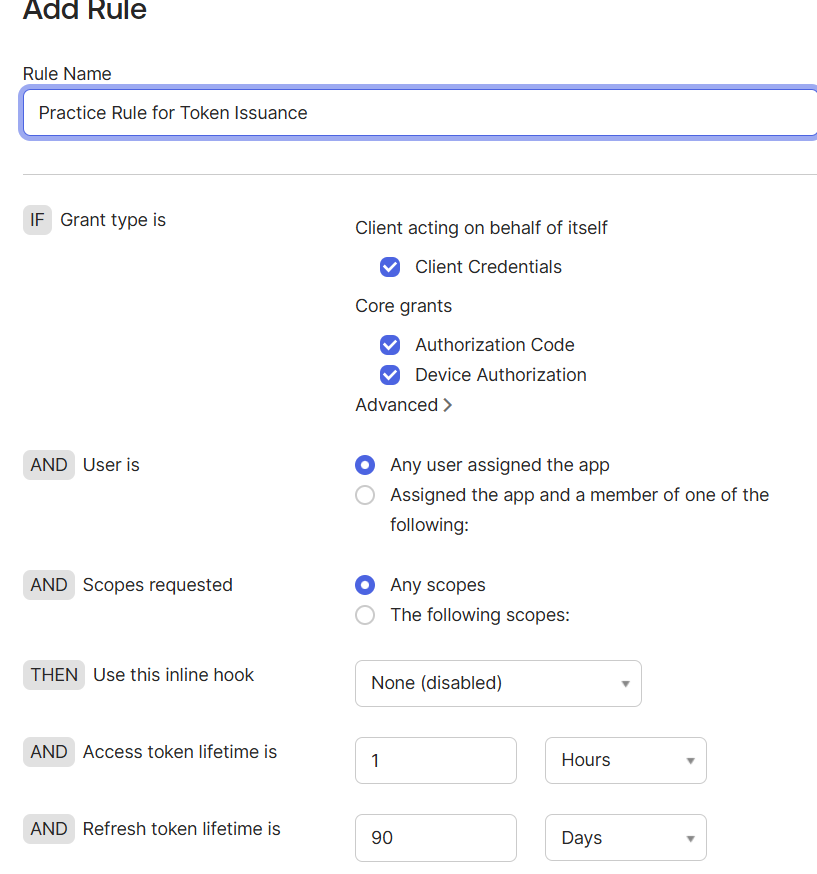The image size is (817, 874).
Task: Choose the group member assignment radio button
Action: pos(366,495)
